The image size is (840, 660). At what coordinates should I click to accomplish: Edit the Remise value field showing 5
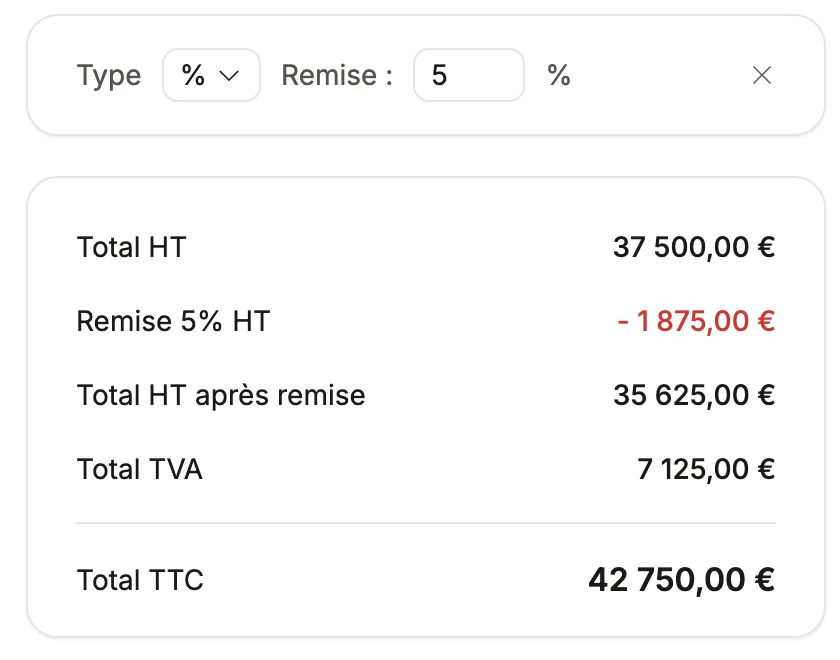pyautogui.click(x=468, y=75)
